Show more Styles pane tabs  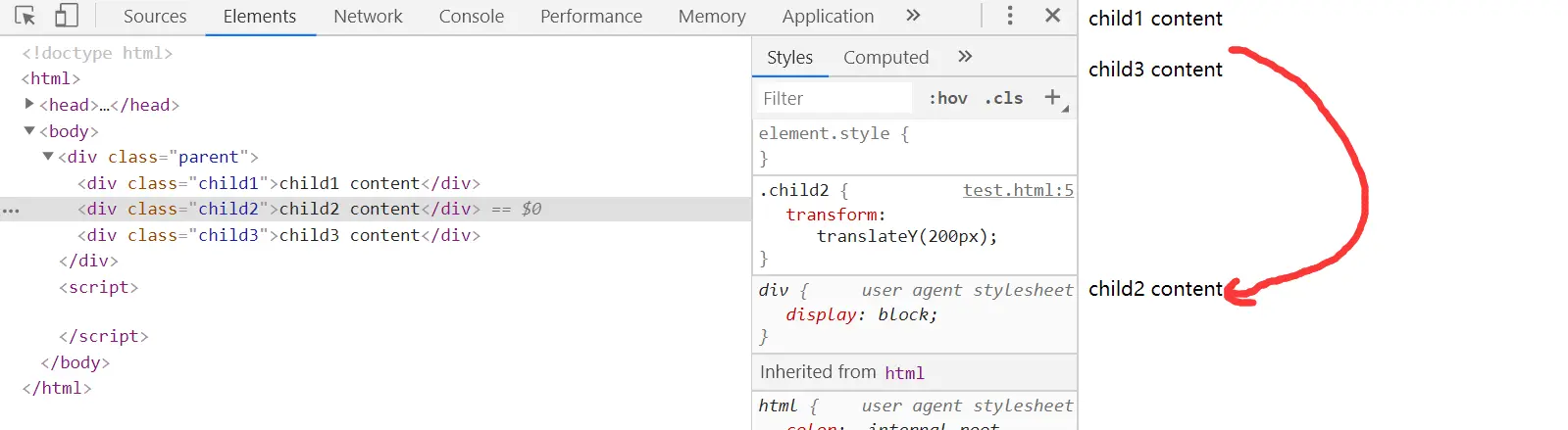click(x=965, y=57)
